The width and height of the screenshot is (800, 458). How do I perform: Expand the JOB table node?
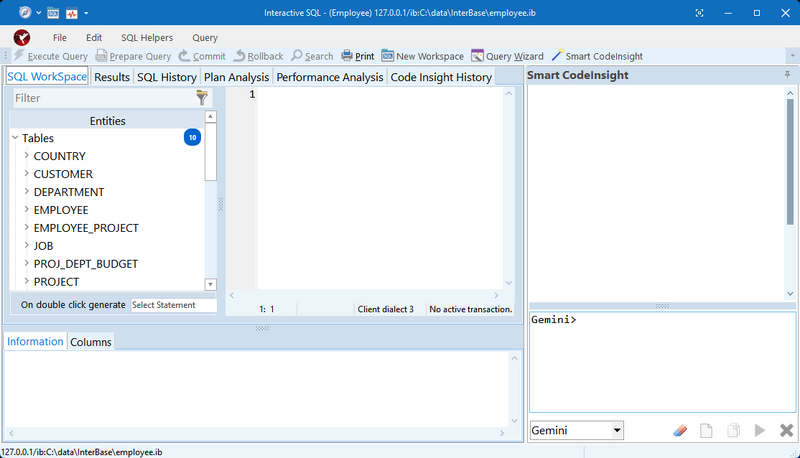click(x=27, y=245)
